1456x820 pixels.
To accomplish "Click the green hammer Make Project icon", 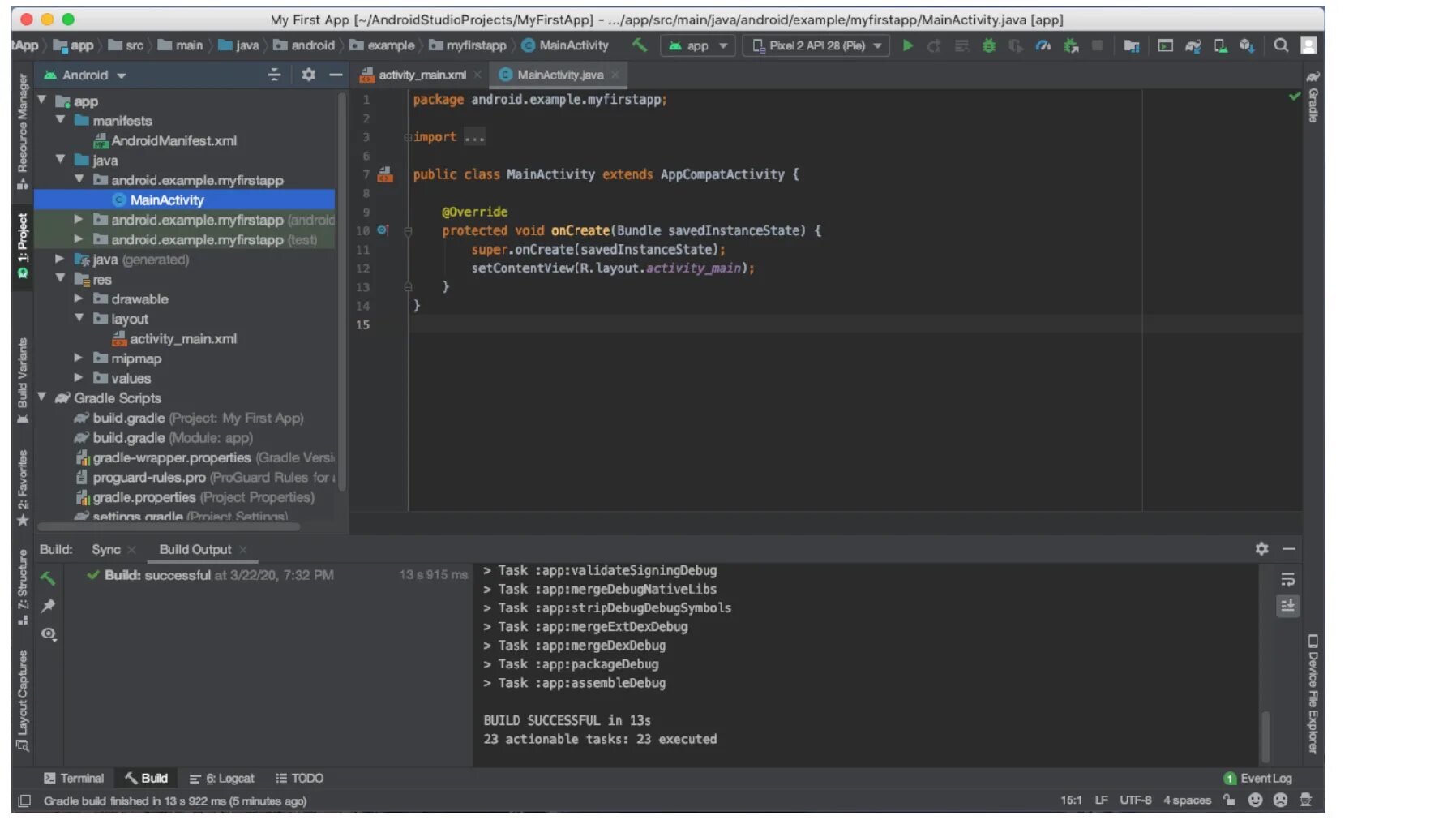I will coord(640,45).
